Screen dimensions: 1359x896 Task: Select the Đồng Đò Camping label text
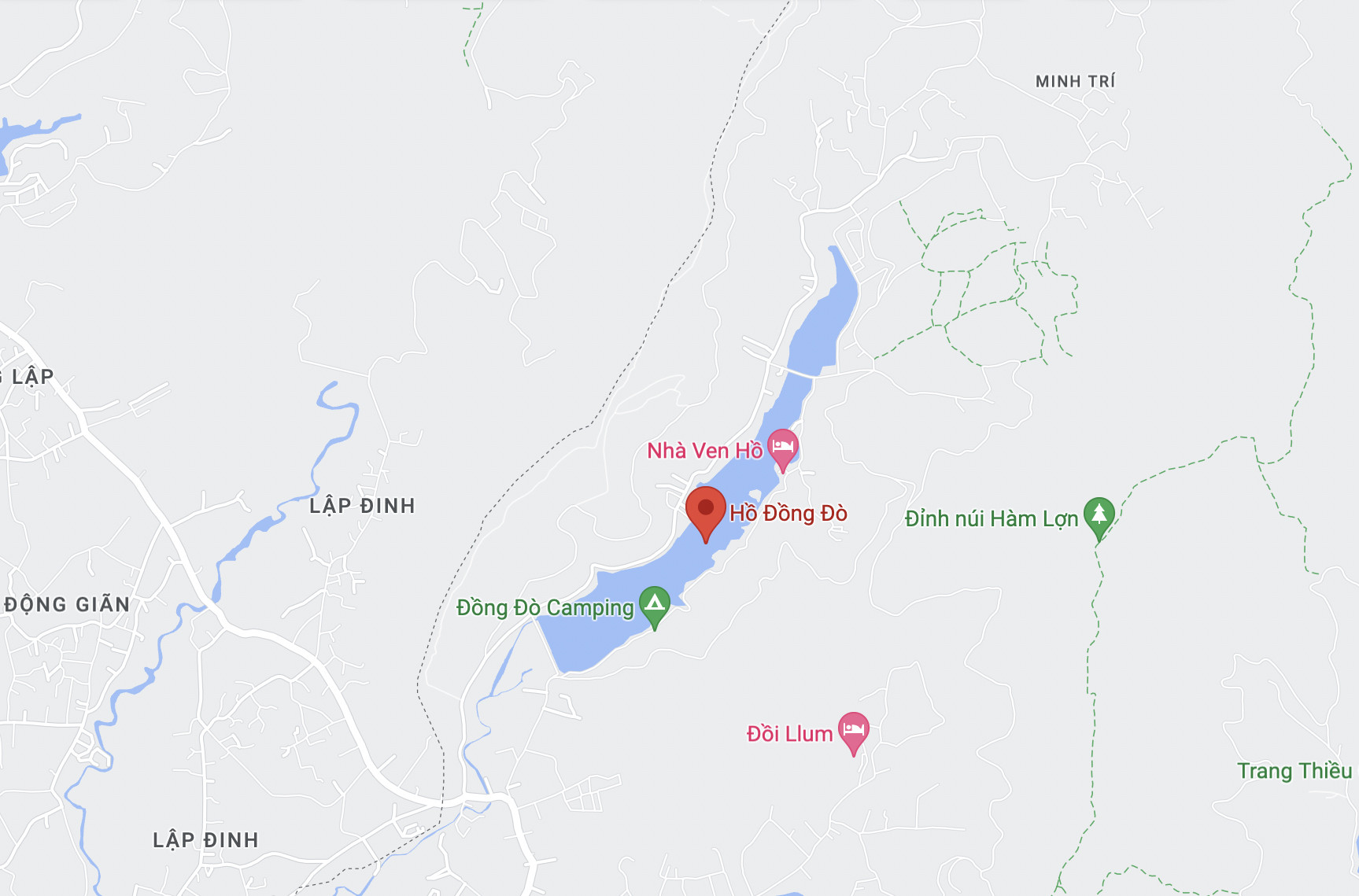545,608
